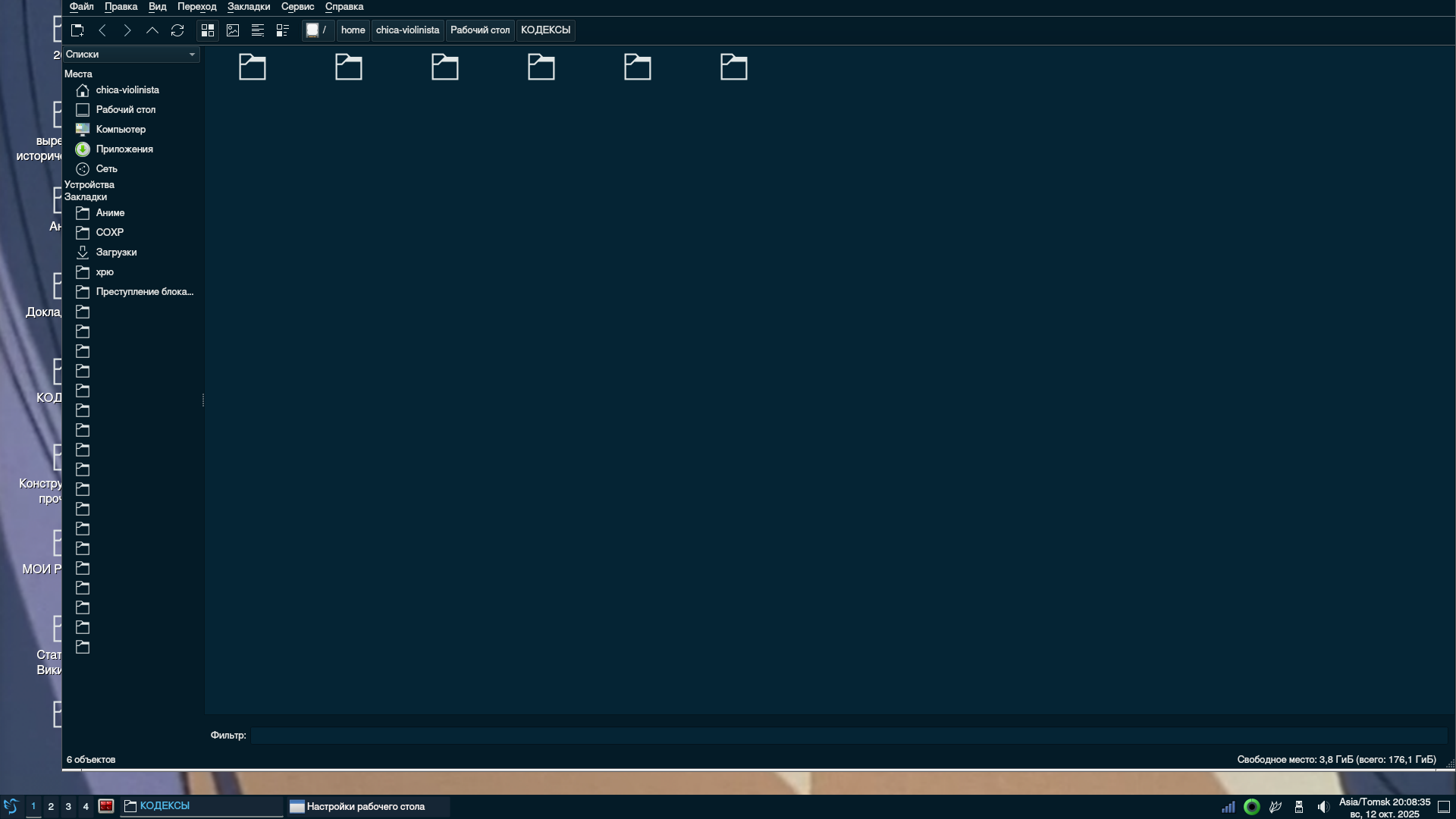
Task: Open a new tab with the toolbar icon
Action: tap(77, 30)
